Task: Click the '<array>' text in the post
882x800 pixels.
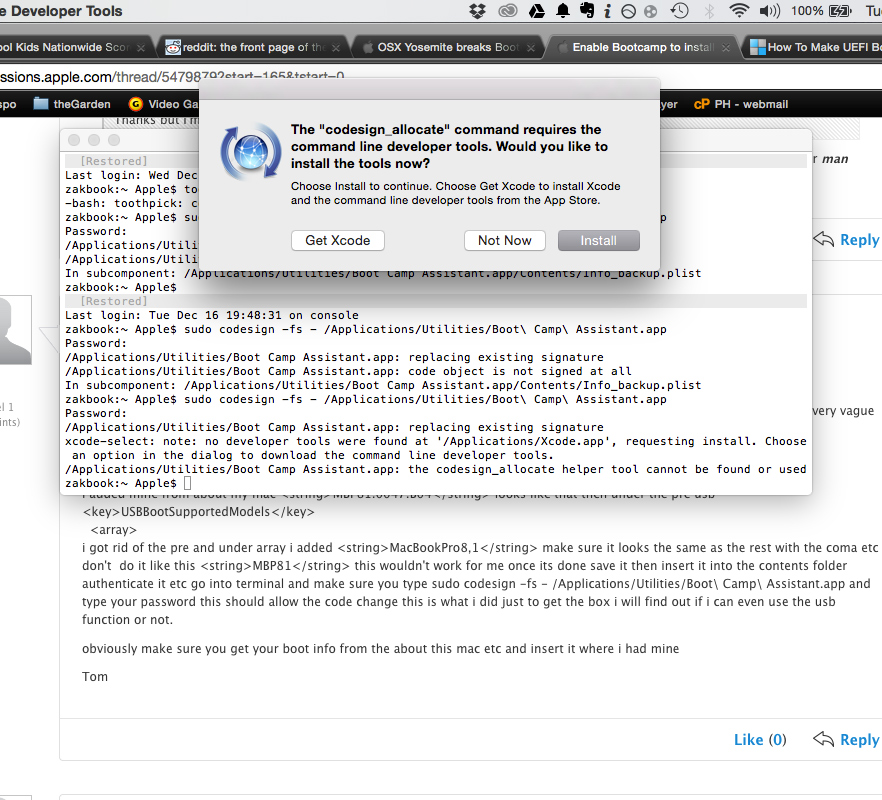Action: tap(114, 529)
